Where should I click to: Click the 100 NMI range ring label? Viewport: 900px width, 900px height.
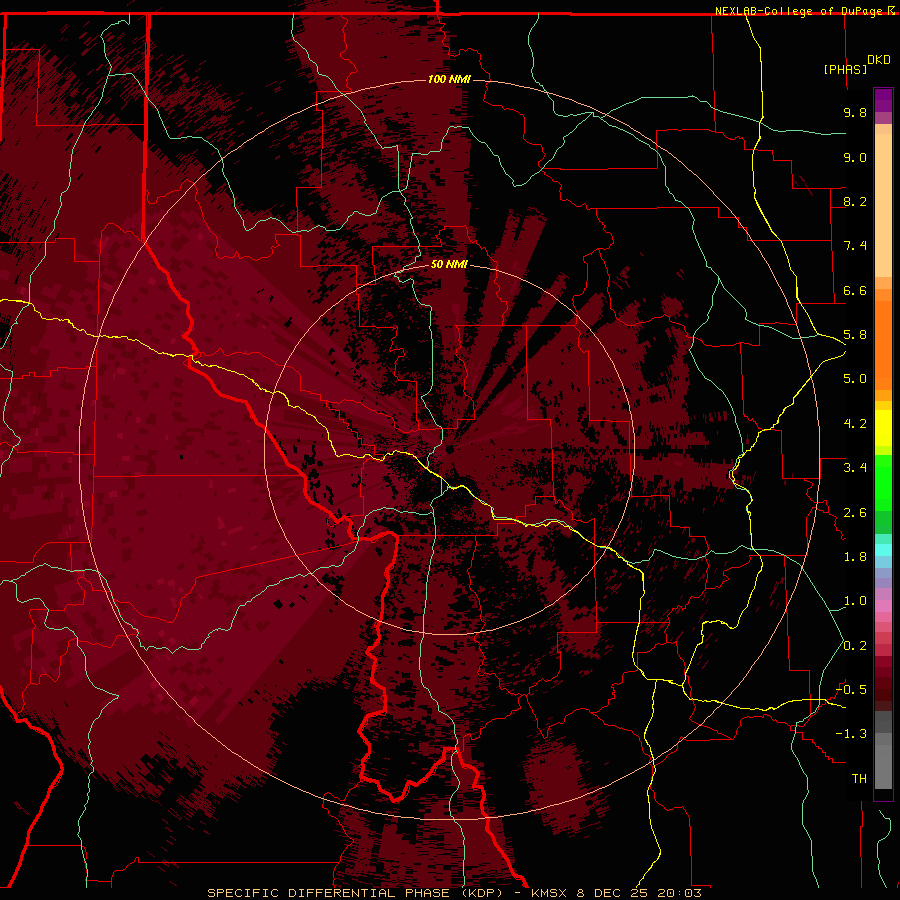tap(449, 79)
